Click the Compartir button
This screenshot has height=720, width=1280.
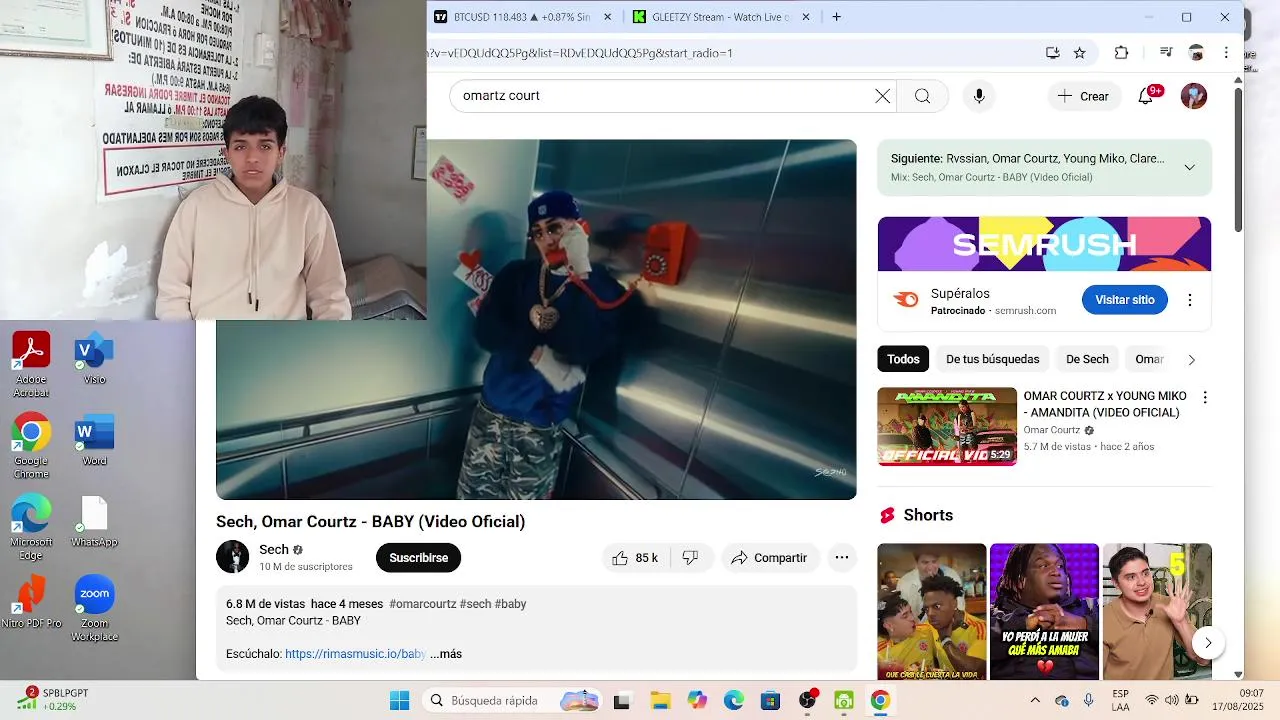click(769, 558)
